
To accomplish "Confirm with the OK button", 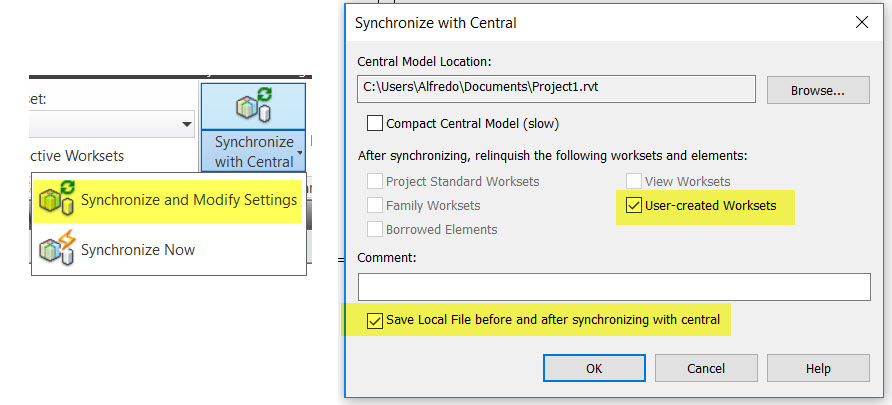I will click(x=594, y=368).
